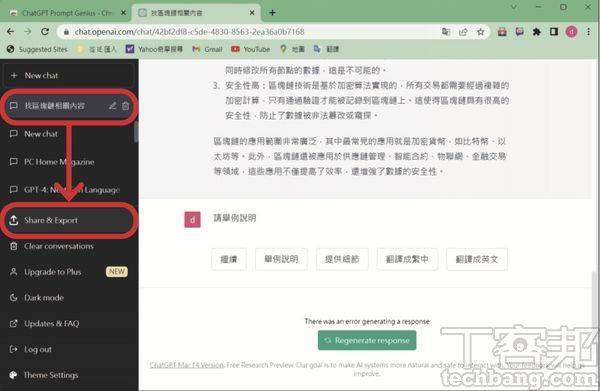
Task: Click Regenerate response button
Action: [x=367, y=340]
